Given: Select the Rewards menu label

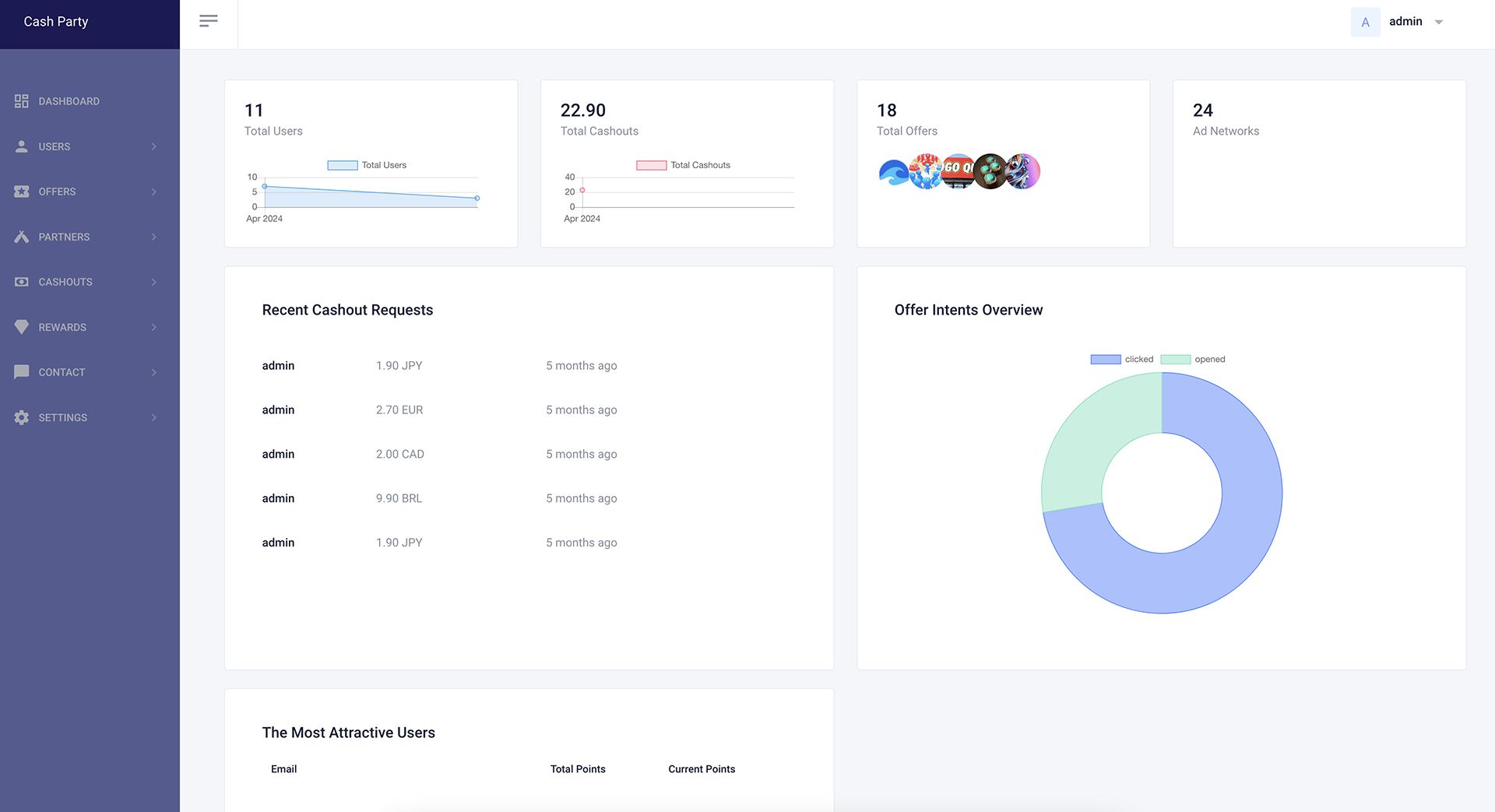Looking at the screenshot, I should [62, 327].
